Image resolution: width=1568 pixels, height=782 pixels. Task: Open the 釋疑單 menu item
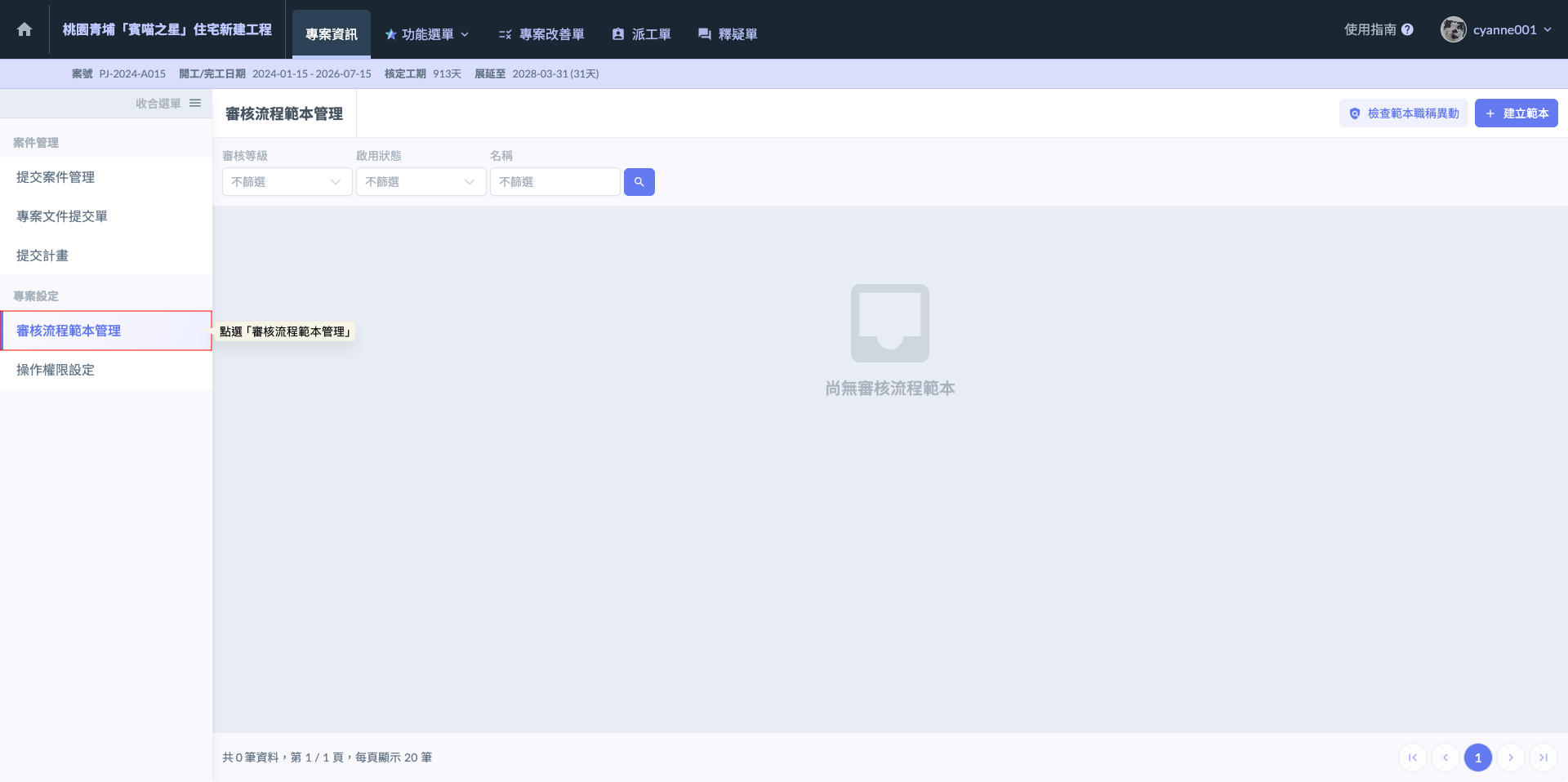pos(728,34)
